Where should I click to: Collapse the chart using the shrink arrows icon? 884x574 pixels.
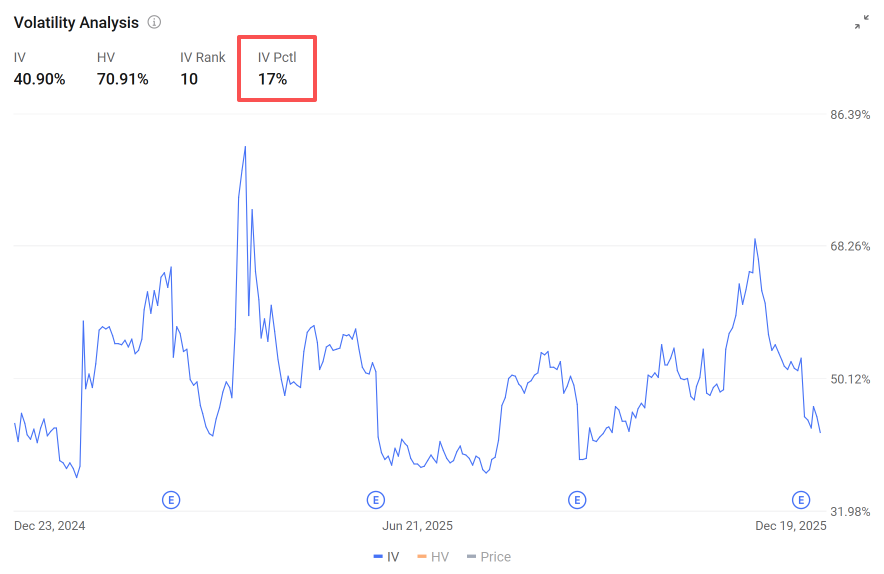point(861,22)
